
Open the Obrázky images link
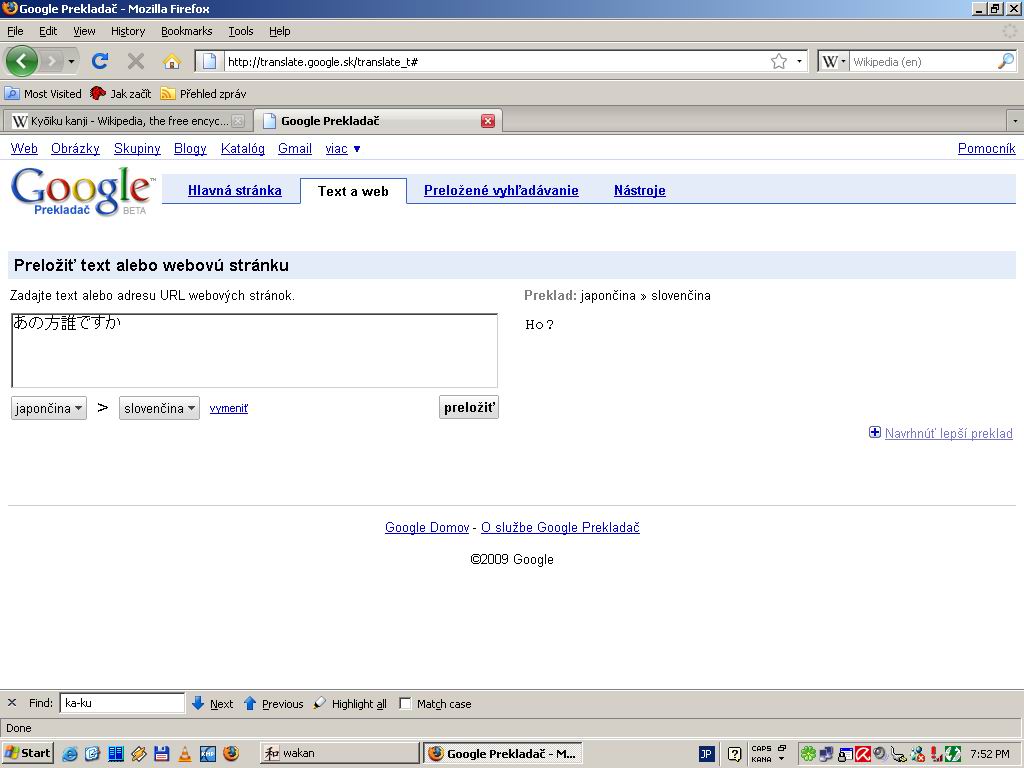[x=75, y=148]
